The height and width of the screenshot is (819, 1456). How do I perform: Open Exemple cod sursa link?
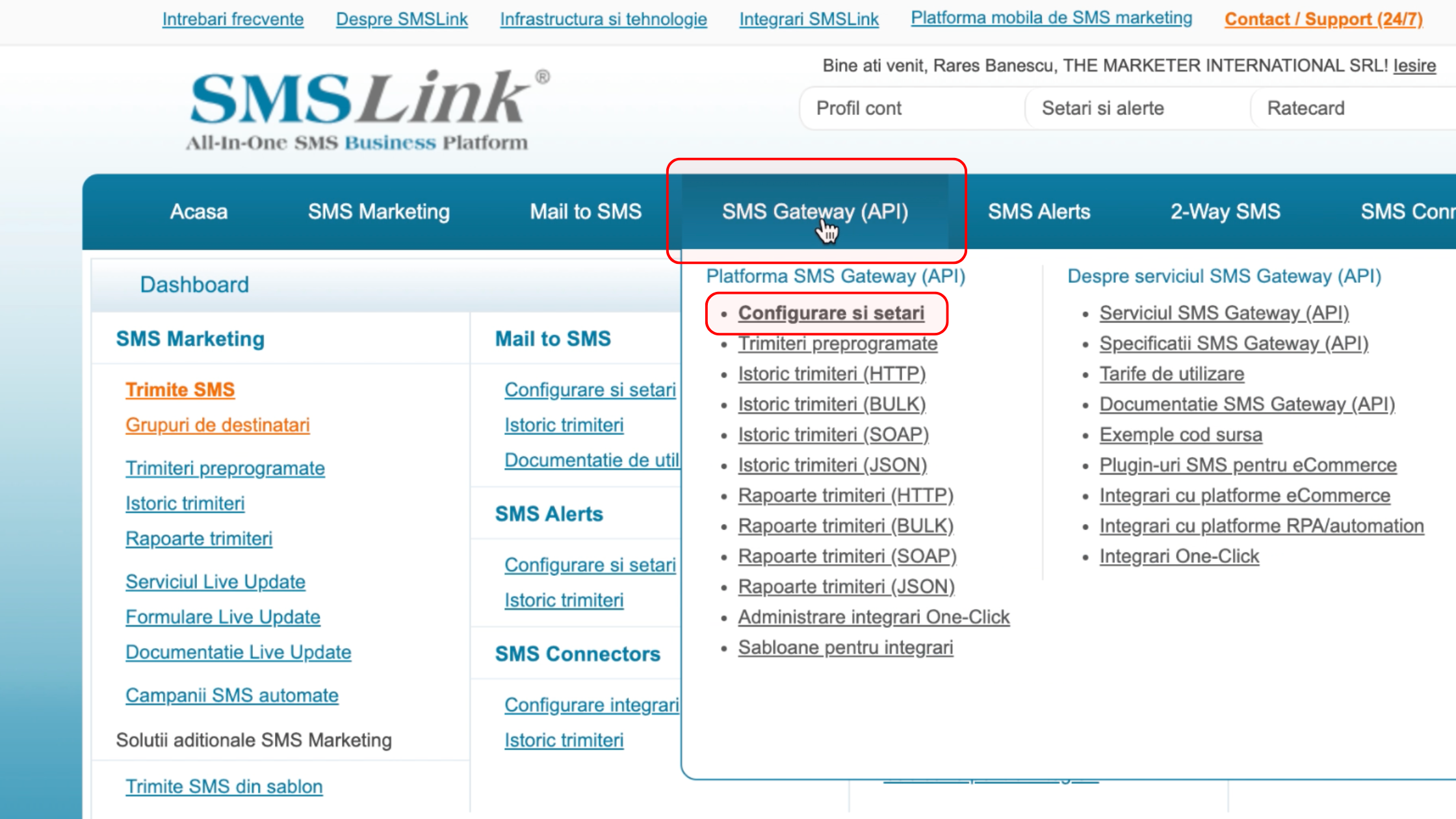(1180, 435)
